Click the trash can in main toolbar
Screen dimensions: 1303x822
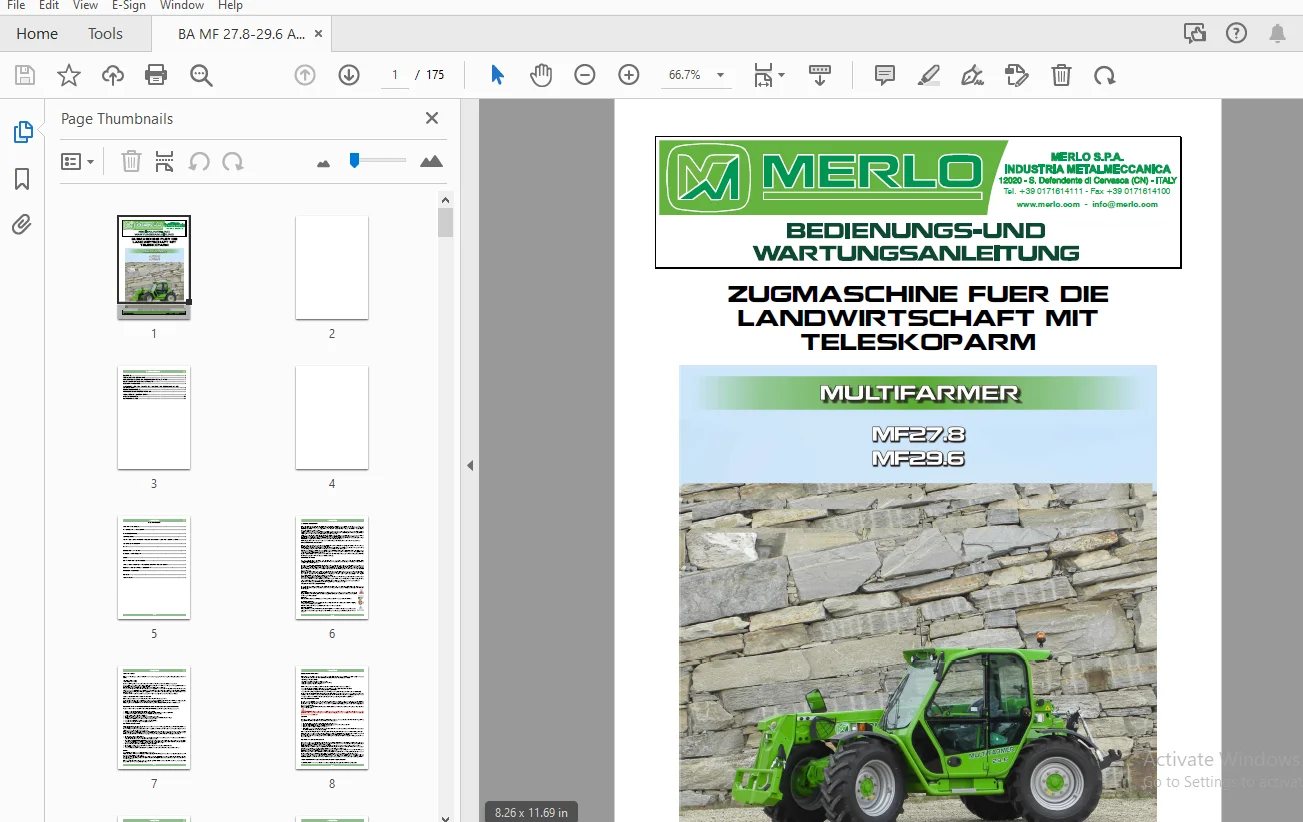(1061, 75)
